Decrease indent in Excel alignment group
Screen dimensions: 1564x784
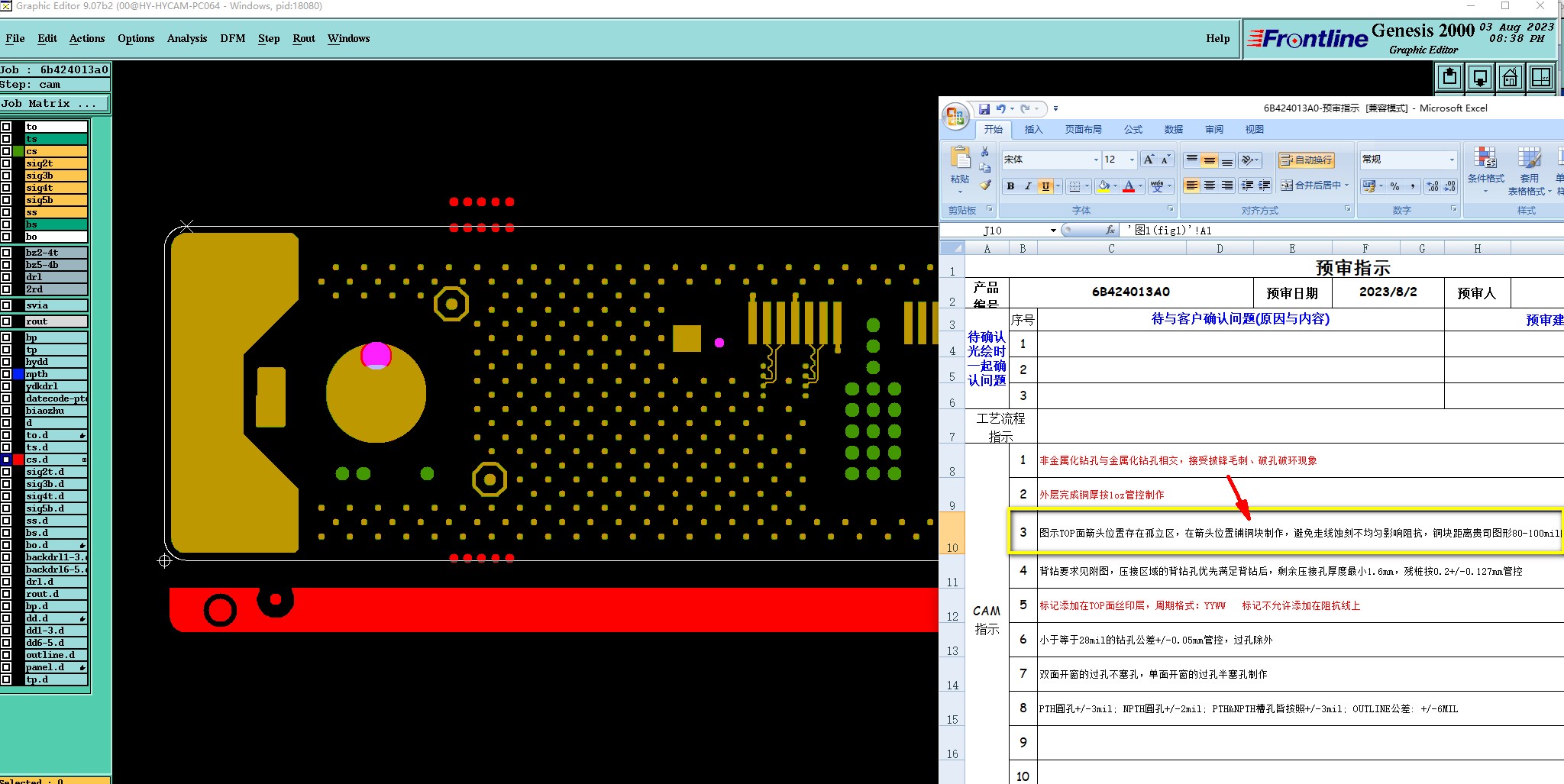click(1247, 186)
